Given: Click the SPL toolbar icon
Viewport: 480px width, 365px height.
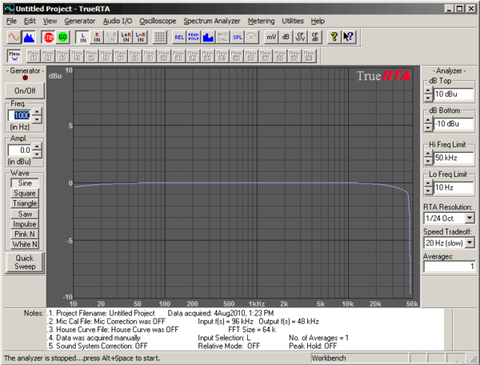Looking at the screenshot, I should (x=237, y=37).
